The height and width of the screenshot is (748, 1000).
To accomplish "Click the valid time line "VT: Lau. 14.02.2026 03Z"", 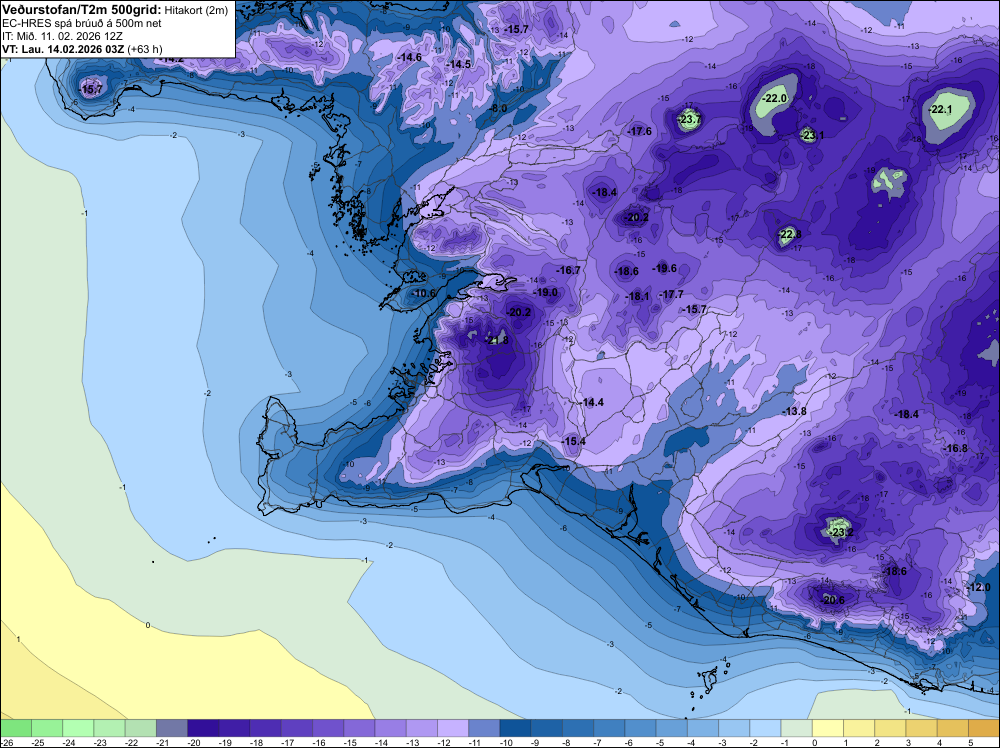I will (64, 49).
